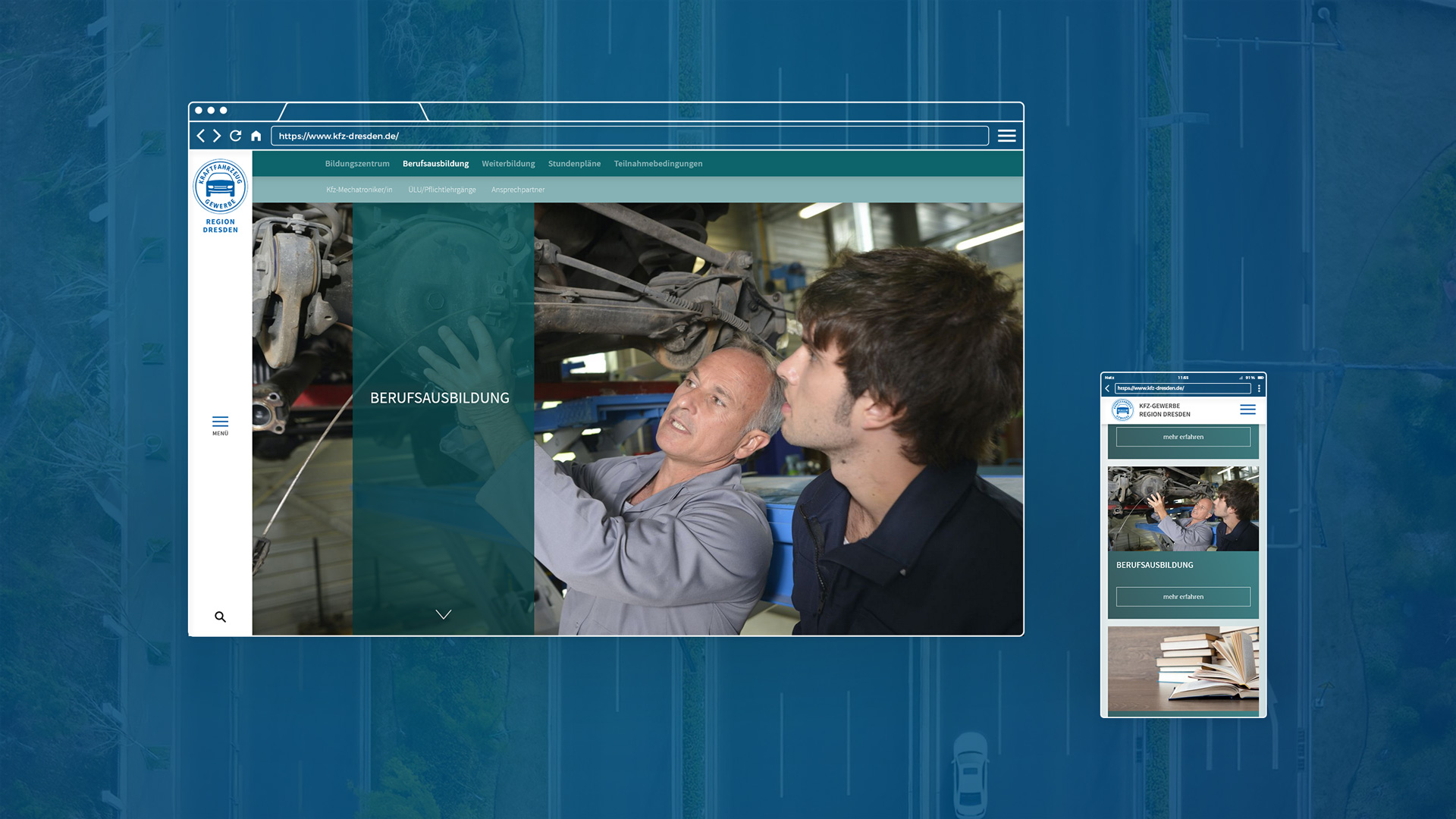Open the browser hamburger menu icon
The width and height of the screenshot is (1456, 819).
pos(1006,136)
